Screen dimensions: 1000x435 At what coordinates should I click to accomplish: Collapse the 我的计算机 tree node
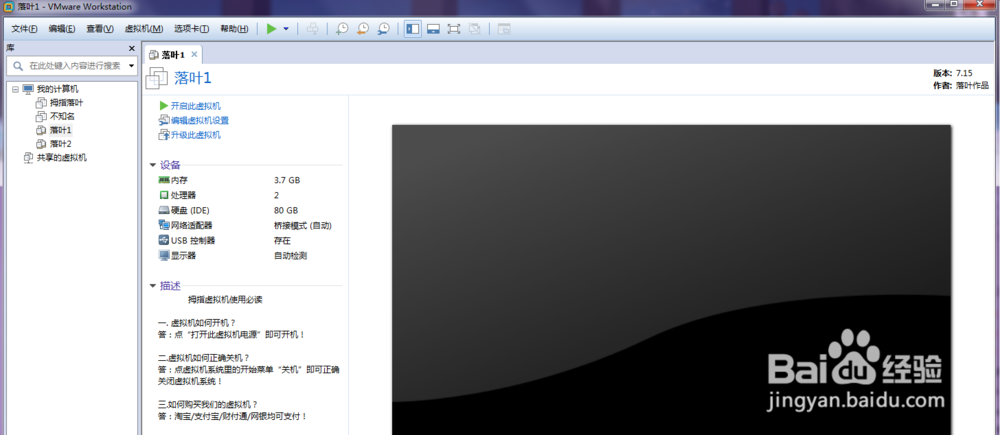[x=15, y=89]
